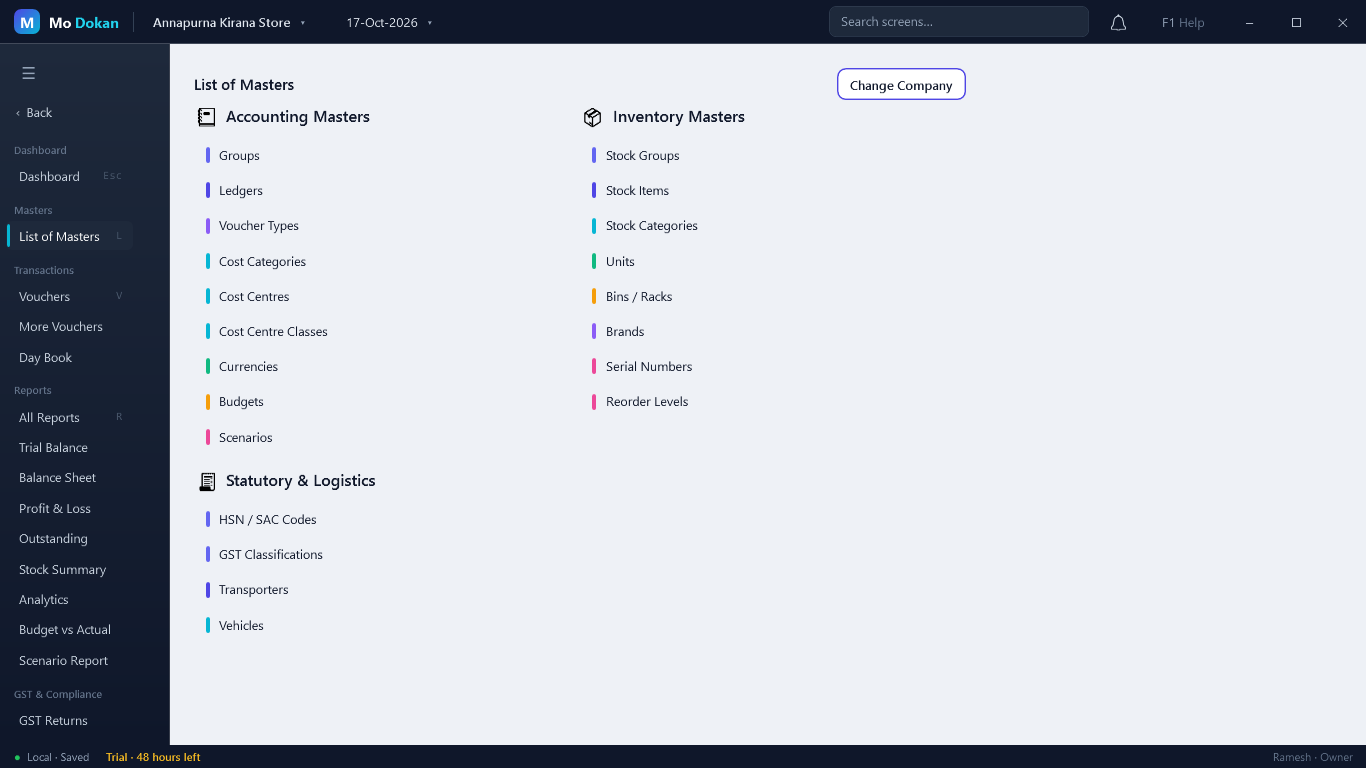Open Day Book in the sidebar

coord(70,357)
